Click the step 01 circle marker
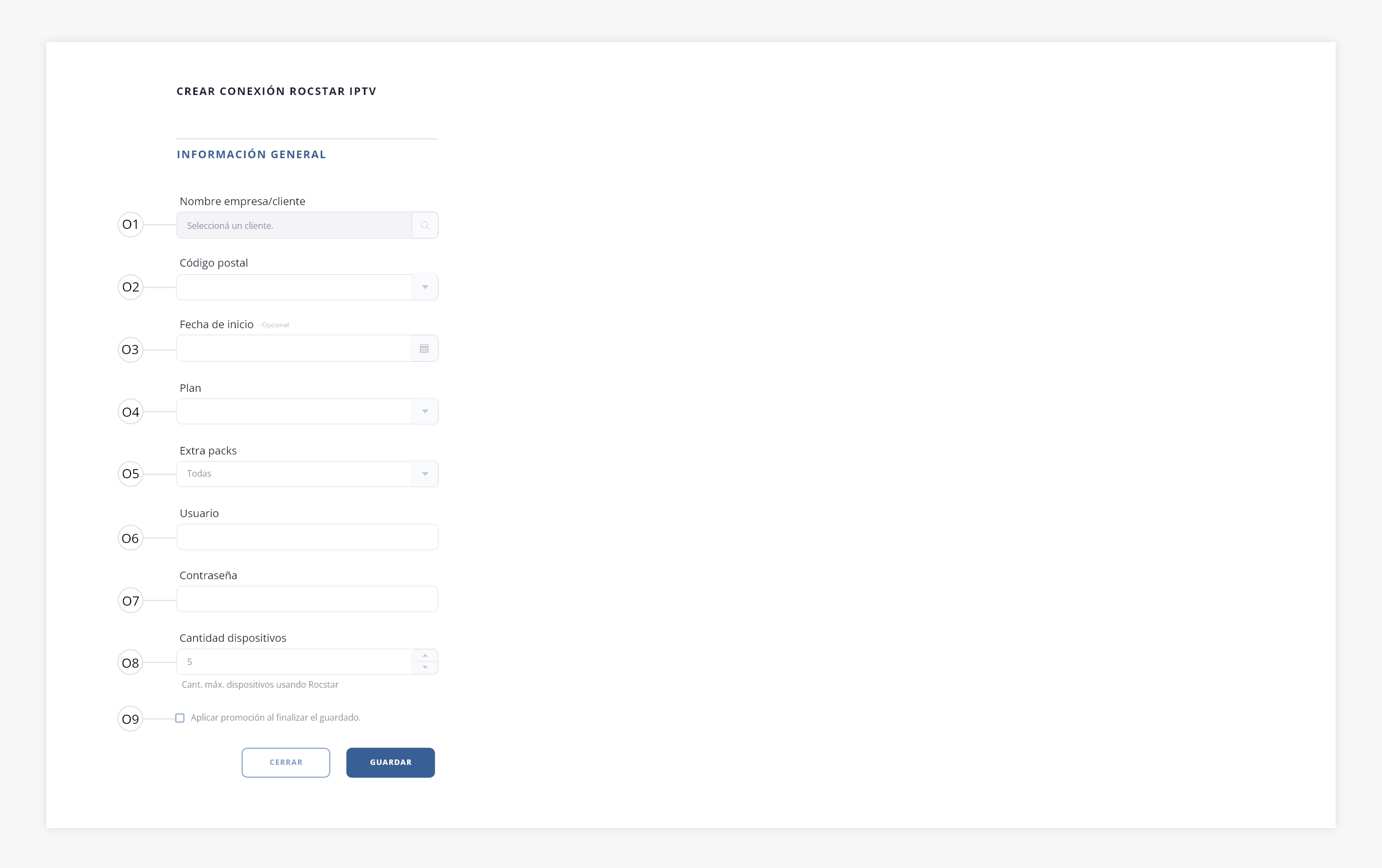This screenshot has height=868, width=1382. [130, 225]
